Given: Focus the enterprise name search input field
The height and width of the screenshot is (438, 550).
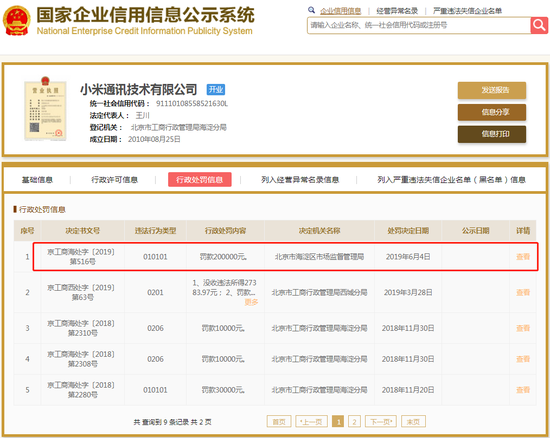Looking at the screenshot, I should pyautogui.click(x=419, y=25).
